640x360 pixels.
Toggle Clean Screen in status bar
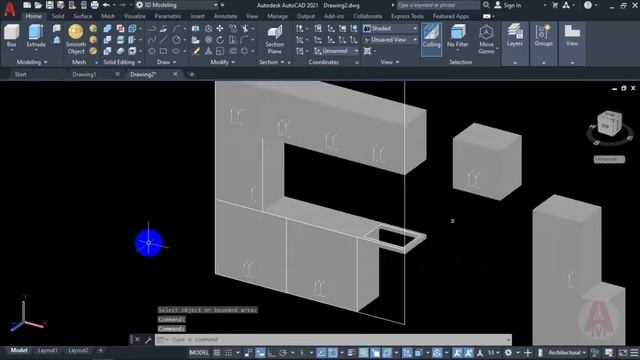[x=623, y=353]
